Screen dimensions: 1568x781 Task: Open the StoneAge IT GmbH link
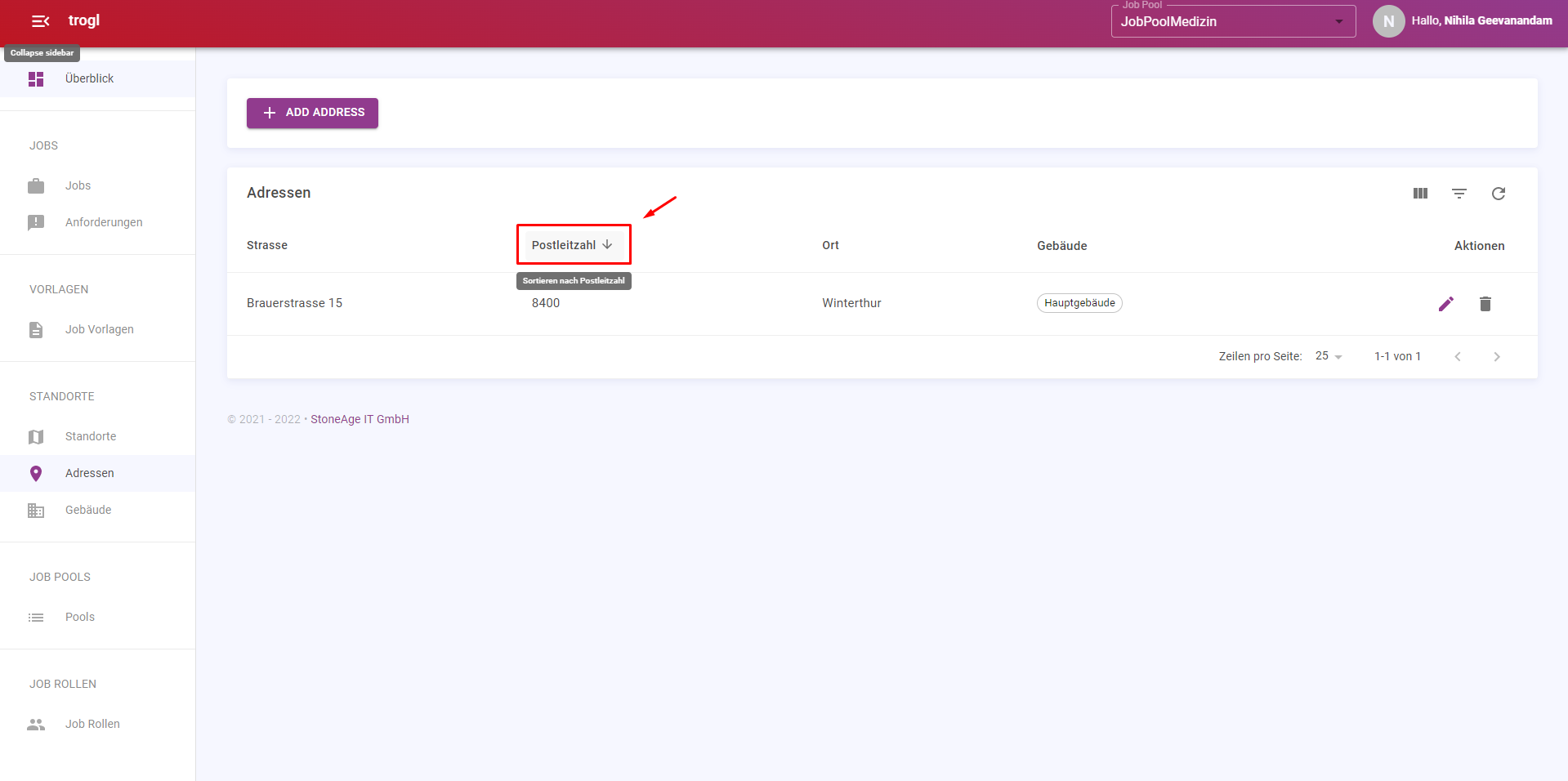click(x=360, y=419)
